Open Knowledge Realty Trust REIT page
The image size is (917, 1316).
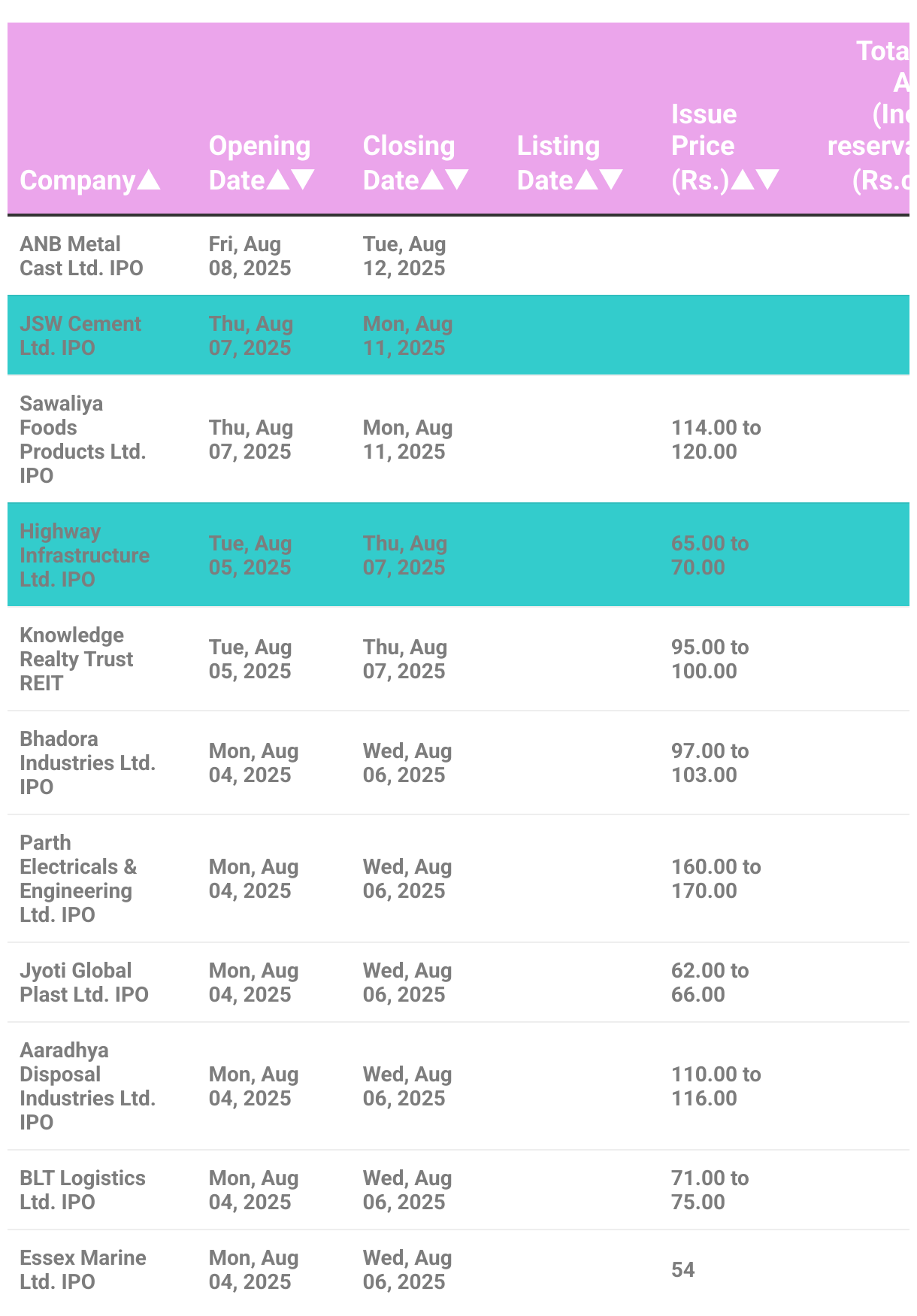click(76, 659)
